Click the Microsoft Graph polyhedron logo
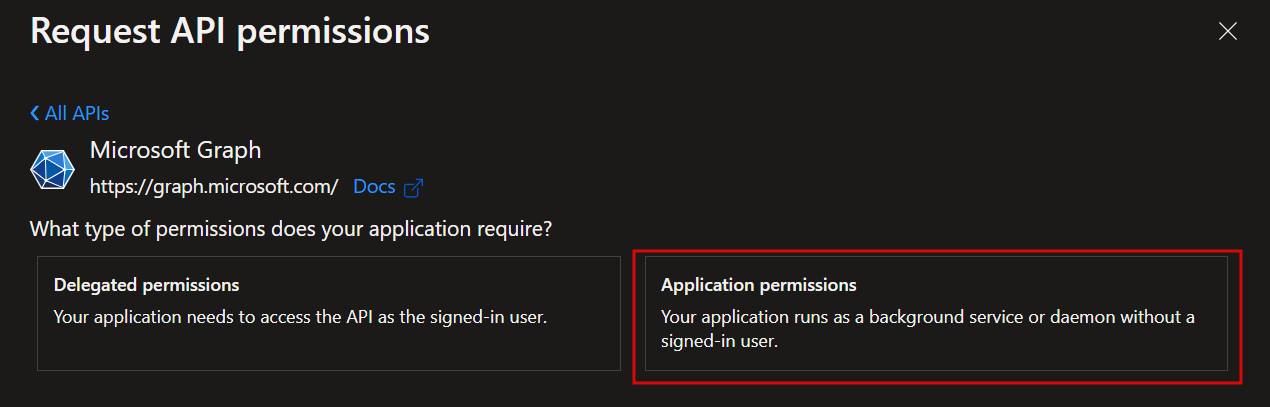This screenshot has width=1270, height=407. (x=52, y=168)
